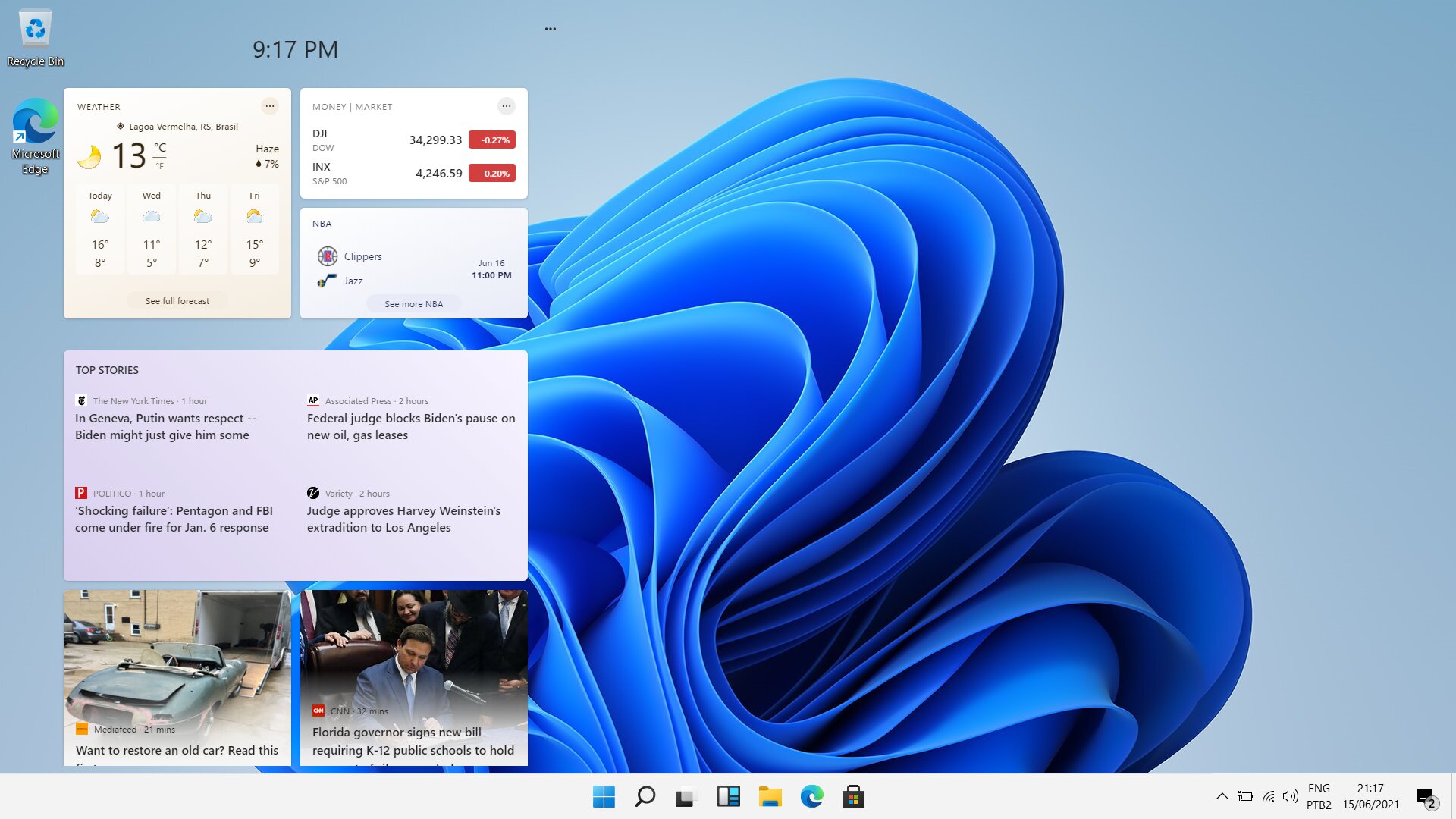Expand the three-dot widget menu
The width and height of the screenshot is (1456, 819).
tap(550, 28)
